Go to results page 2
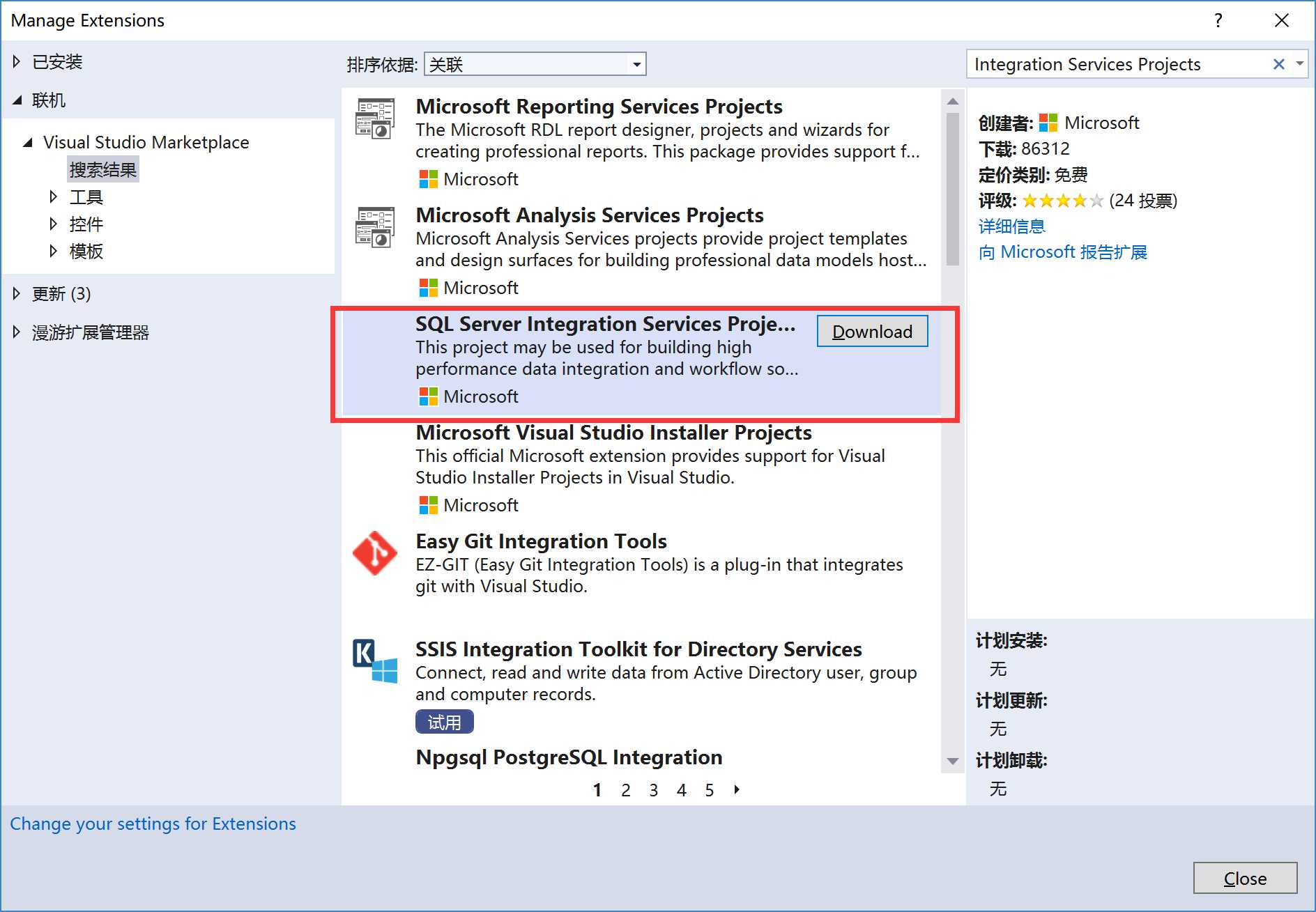Viewport: 1316px width, 912px height. 626,790
